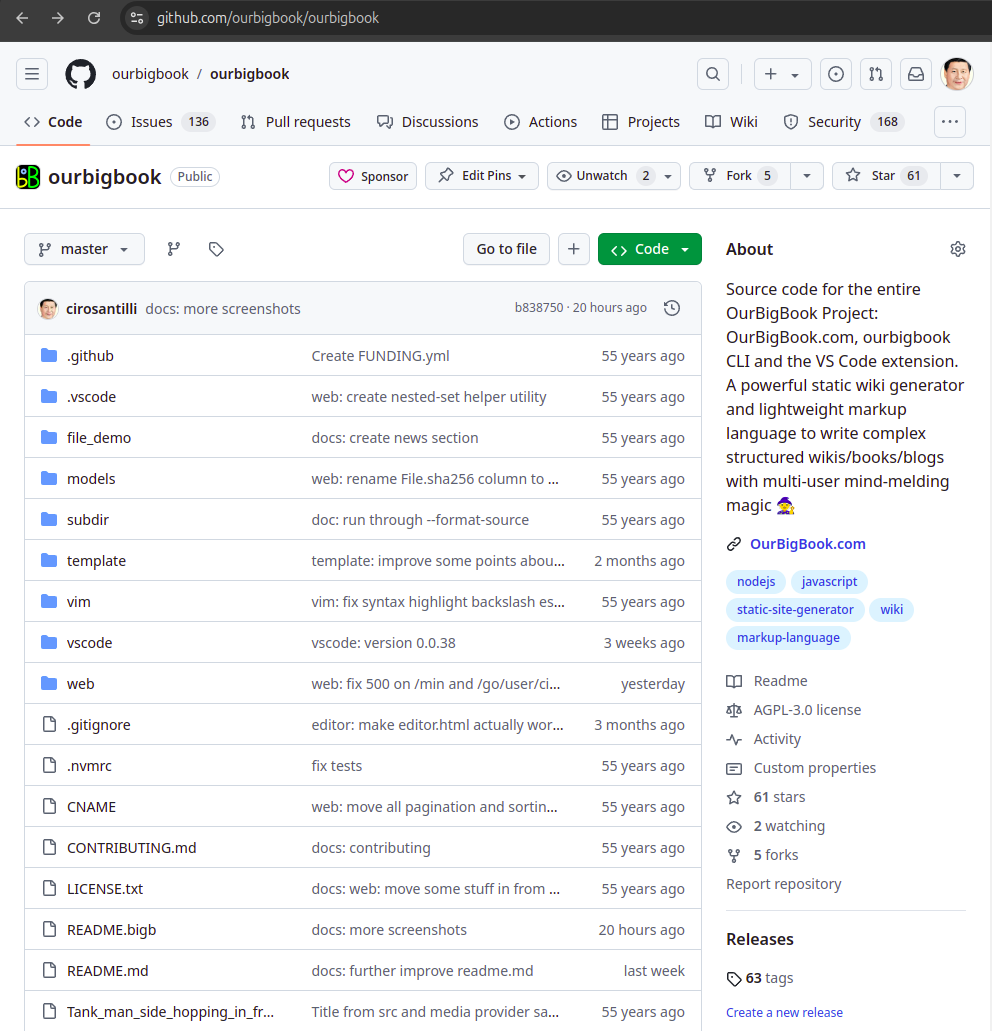Open the Readme link in About

780,681
